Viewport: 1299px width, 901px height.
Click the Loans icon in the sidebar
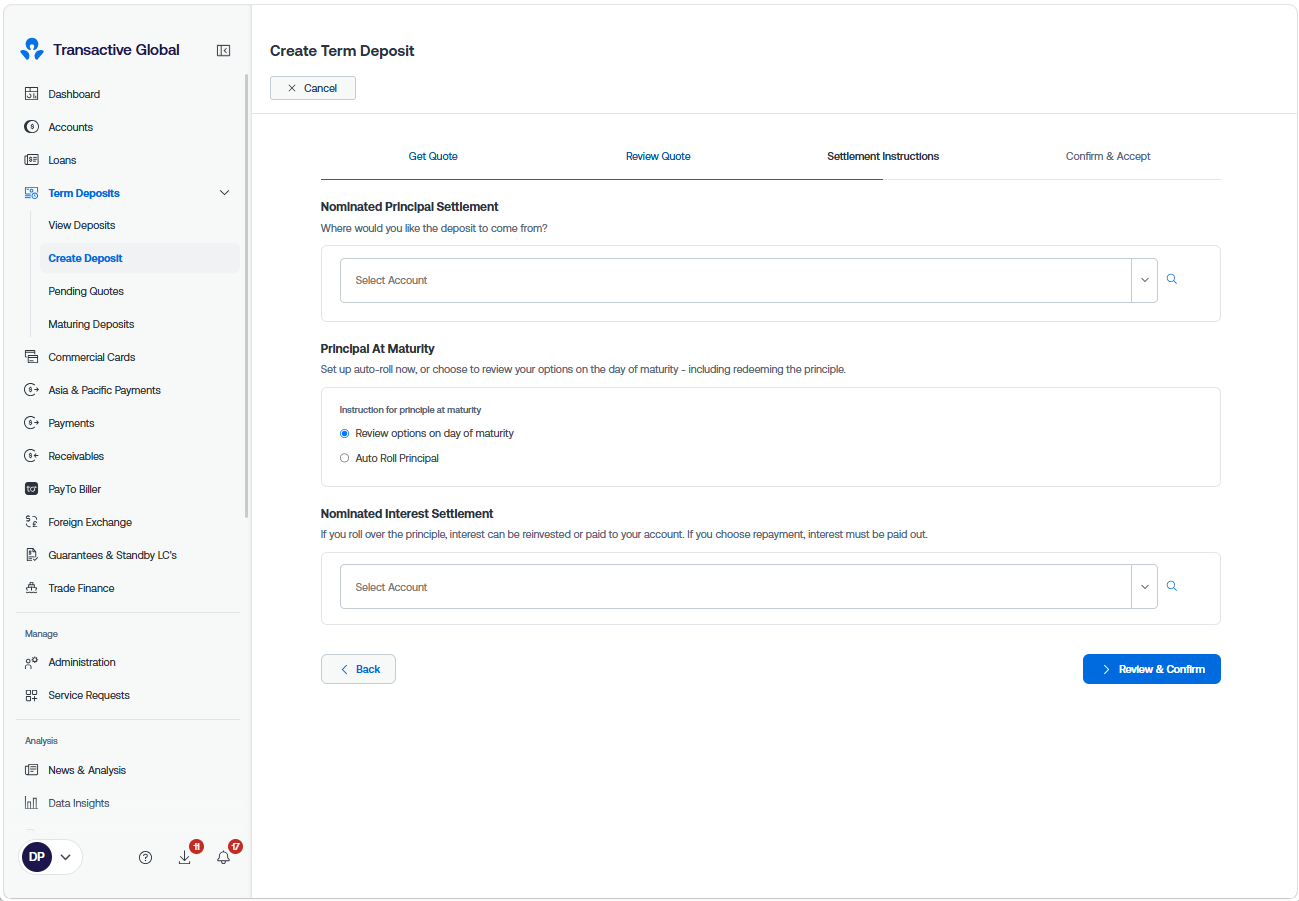(x=31, y=160)
